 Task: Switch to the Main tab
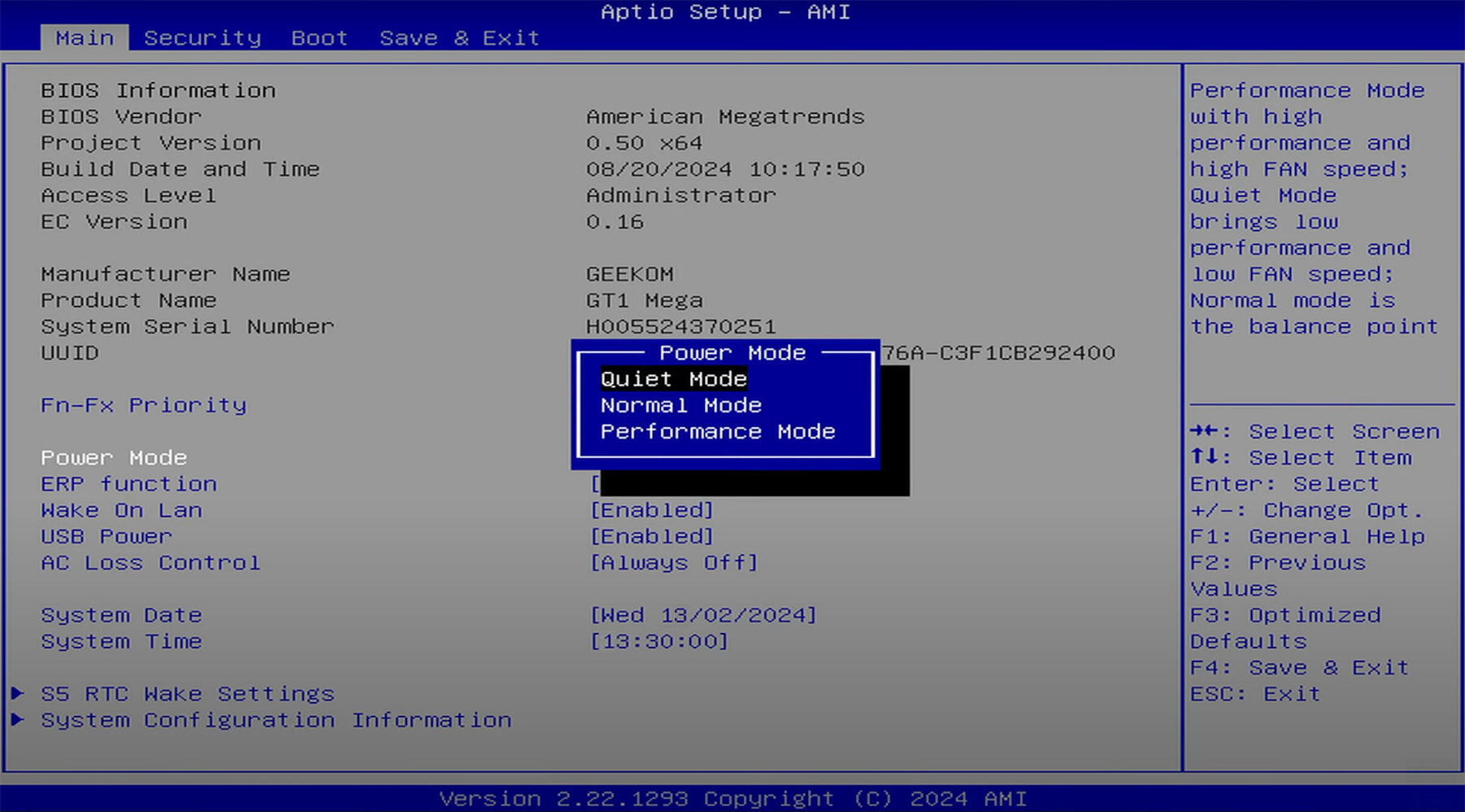click(x=85, y=38)
